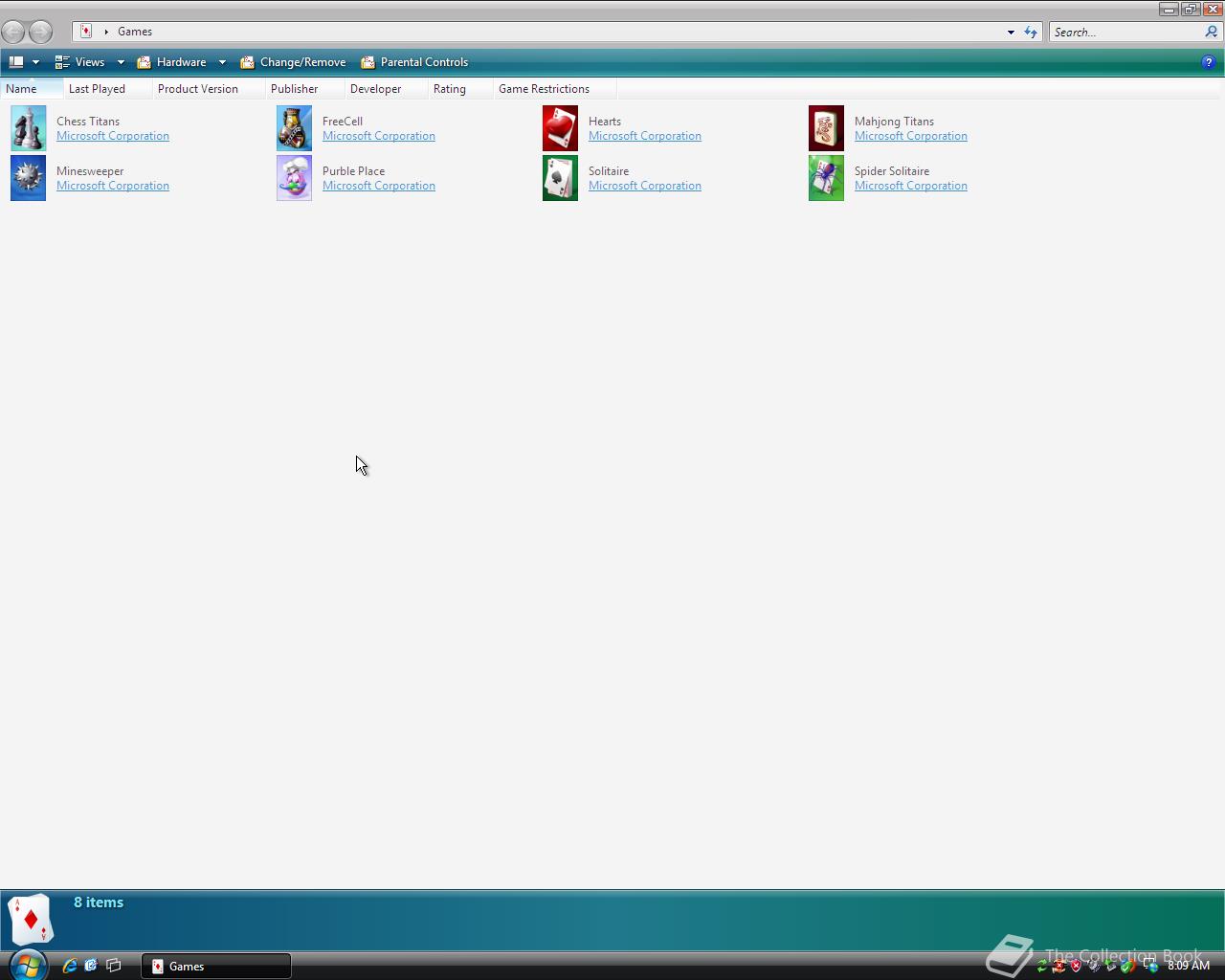Open Microsoft Corporation link under Hearts
The height and width of the screenshot is (980, 1225).
click(x=645, y=136)
